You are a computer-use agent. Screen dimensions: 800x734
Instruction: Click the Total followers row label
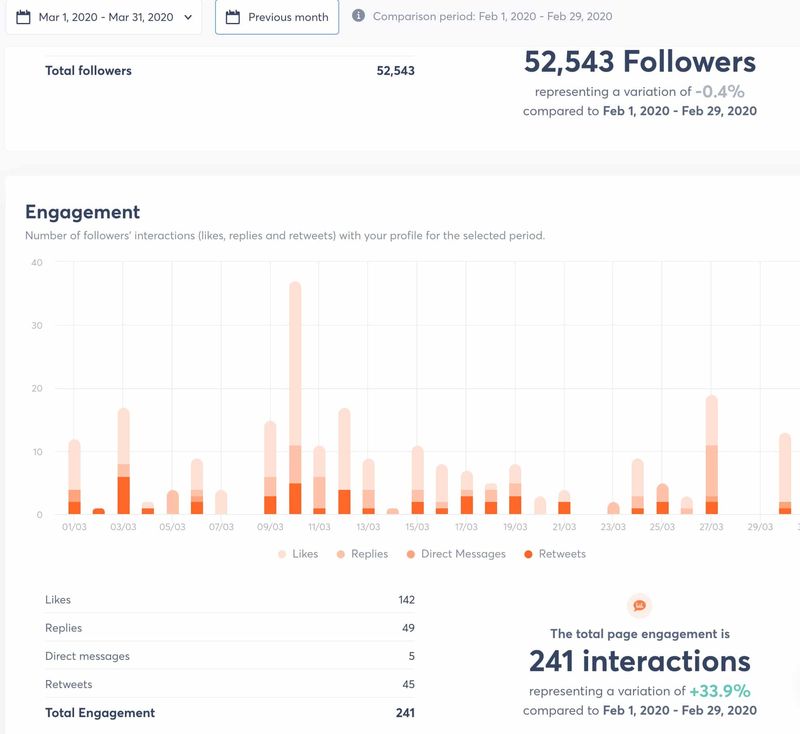coord(88,70)
